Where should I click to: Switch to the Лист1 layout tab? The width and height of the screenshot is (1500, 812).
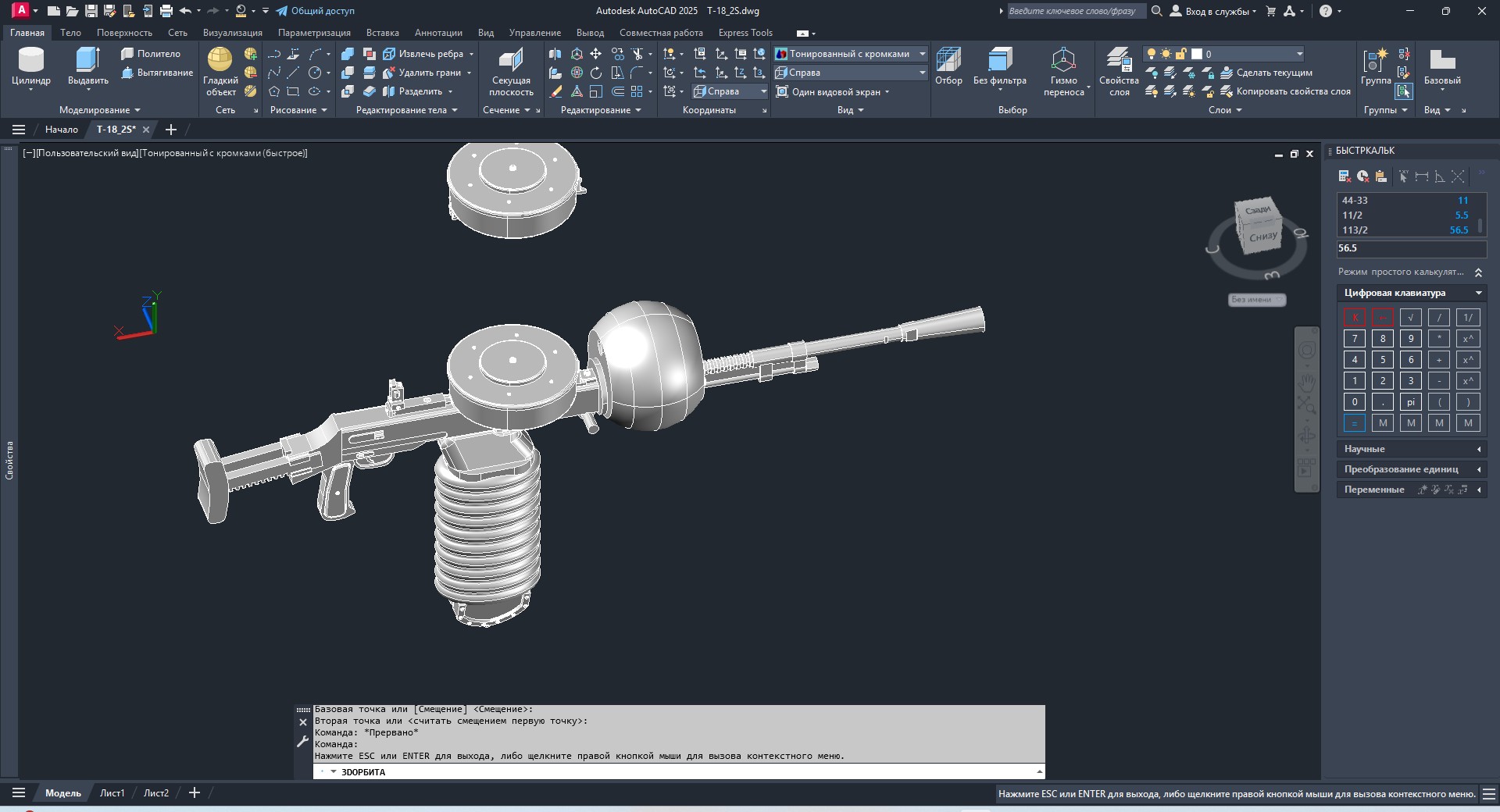pyautogui.click(x=112, y=792)
